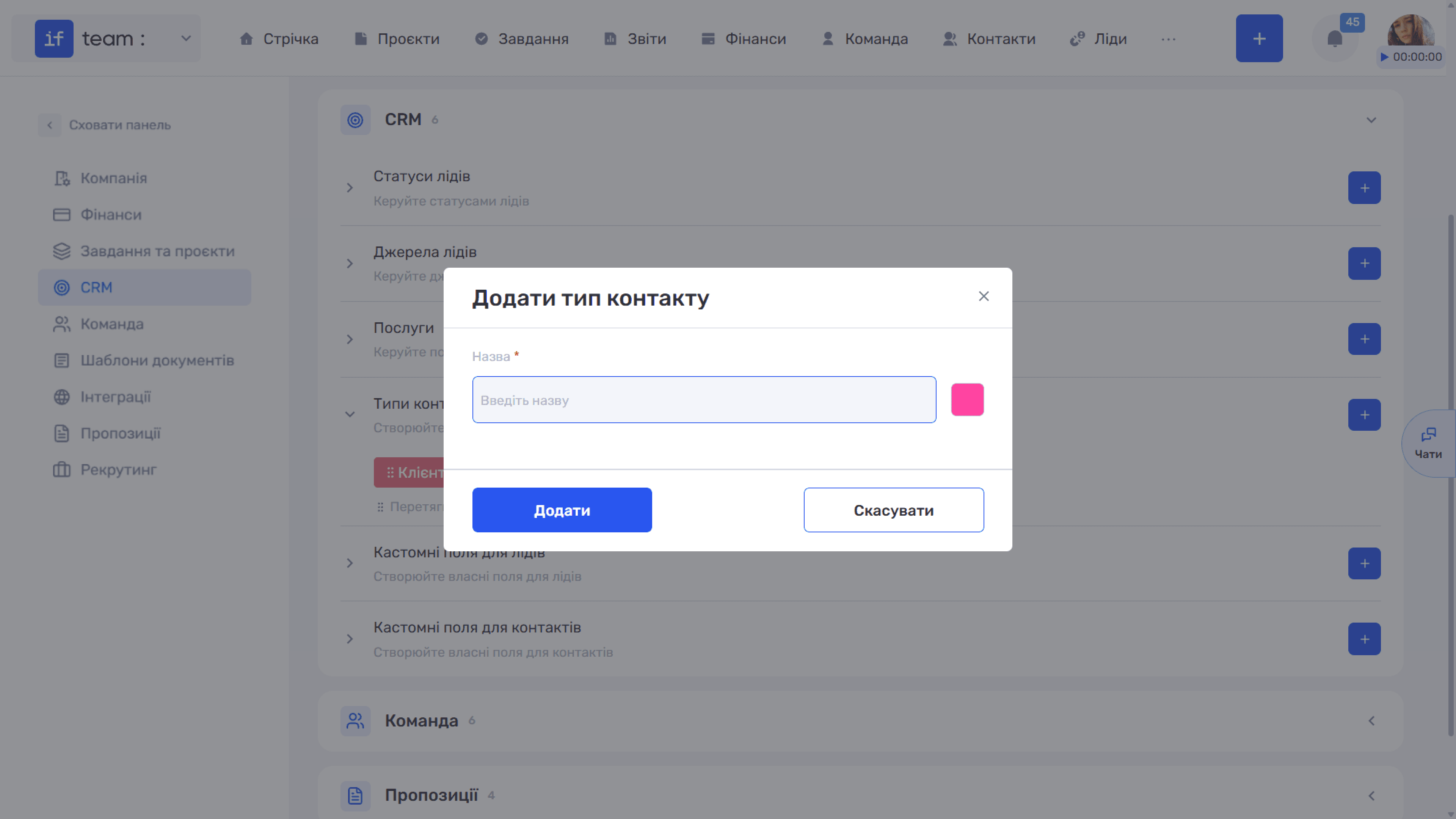Screen dimensions: 1456x819
Task: Focus the Введіть назву input field
Action: pos(704,400)
